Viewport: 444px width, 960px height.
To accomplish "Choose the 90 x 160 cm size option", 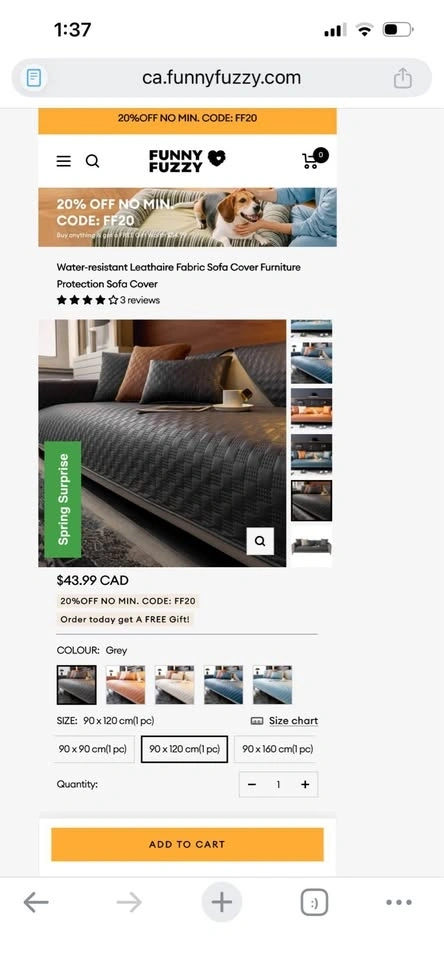I will pyautogui.click(x=277, y=749).
